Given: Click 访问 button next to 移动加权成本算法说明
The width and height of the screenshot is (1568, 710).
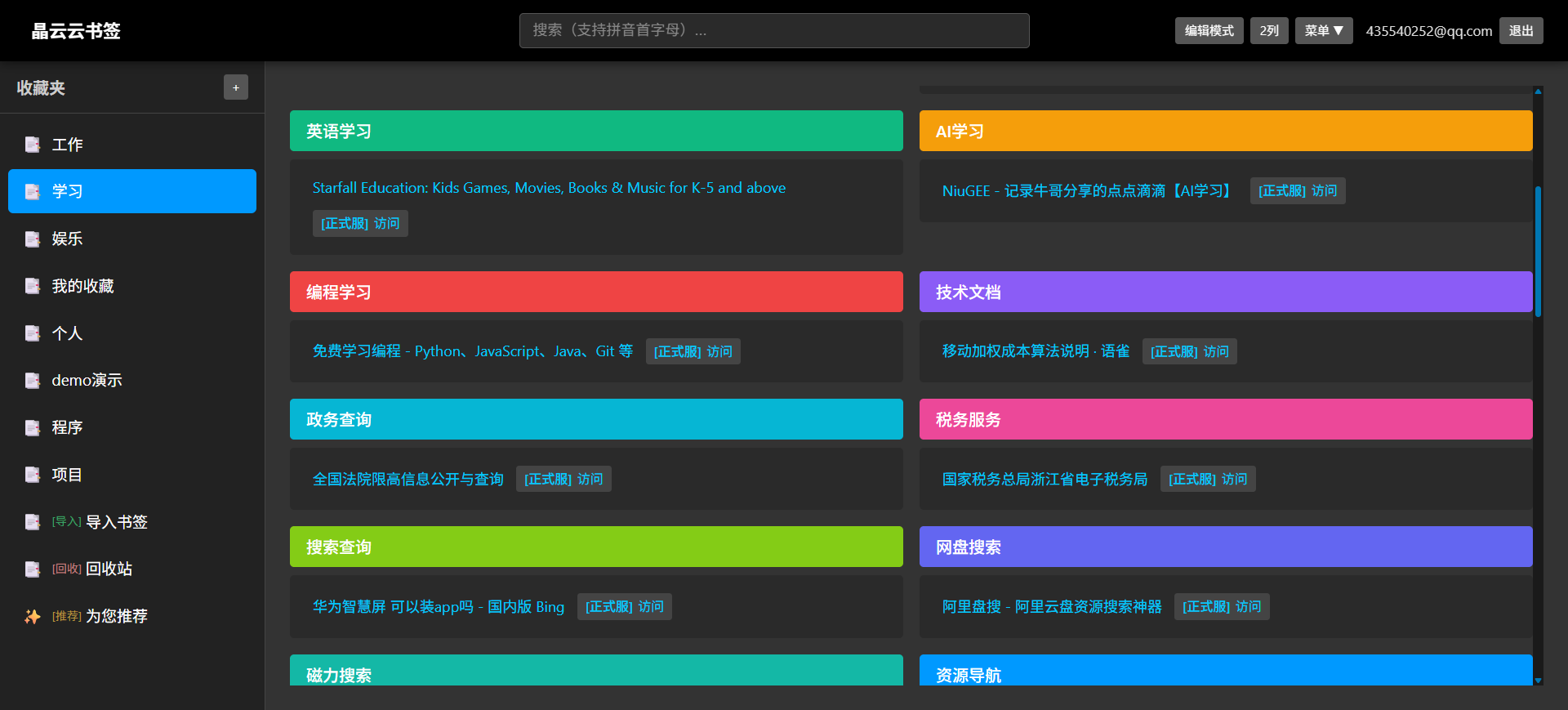Looking at the screenshot, I should tap(1190, 351).
